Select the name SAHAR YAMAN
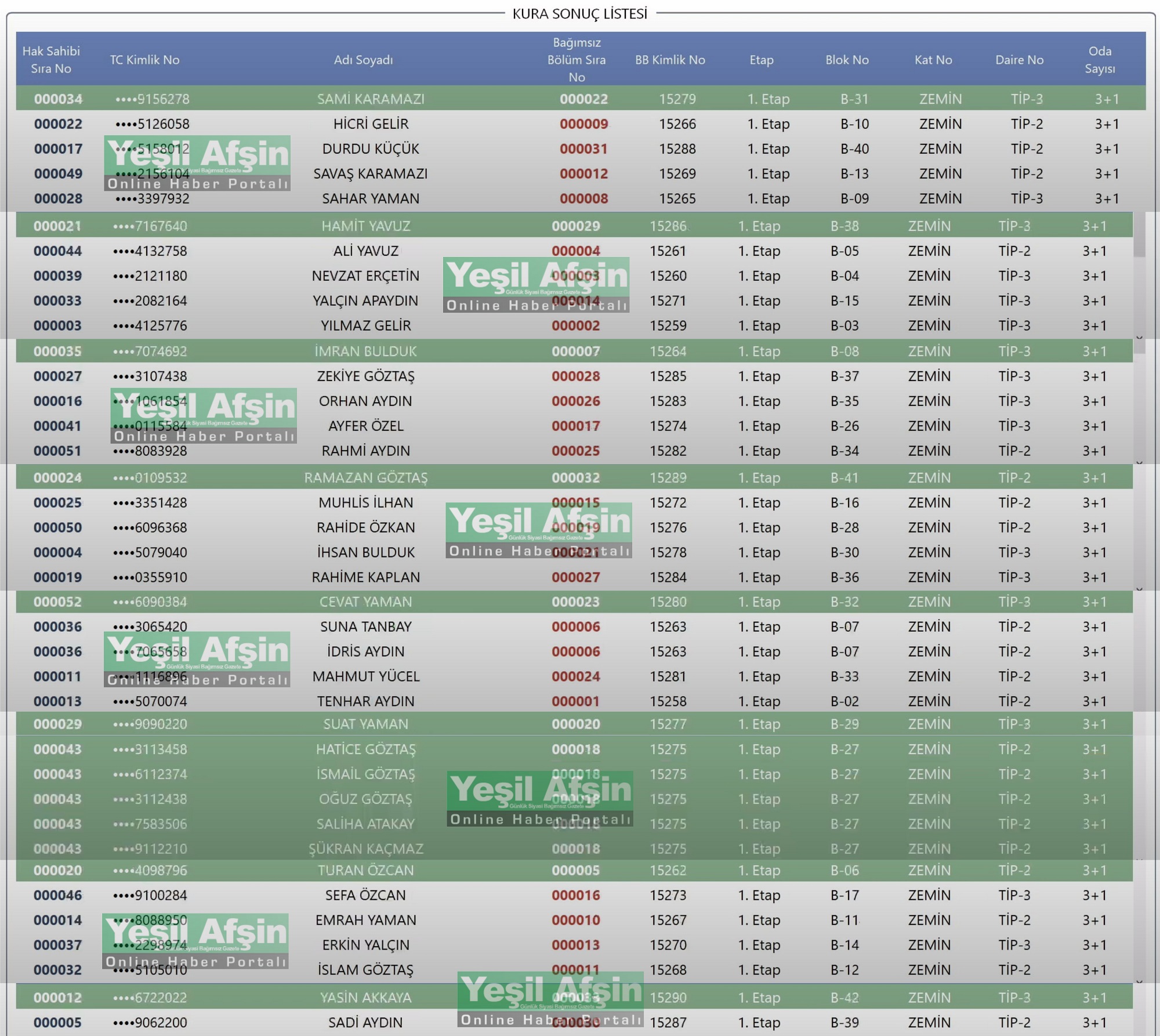 371,198
